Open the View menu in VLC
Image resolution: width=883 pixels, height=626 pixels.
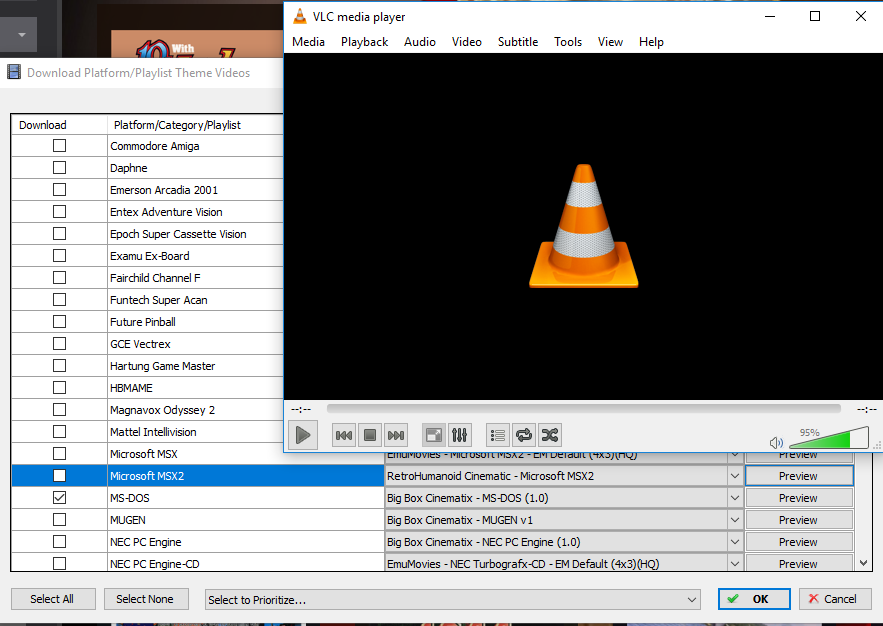click(610, 42)
